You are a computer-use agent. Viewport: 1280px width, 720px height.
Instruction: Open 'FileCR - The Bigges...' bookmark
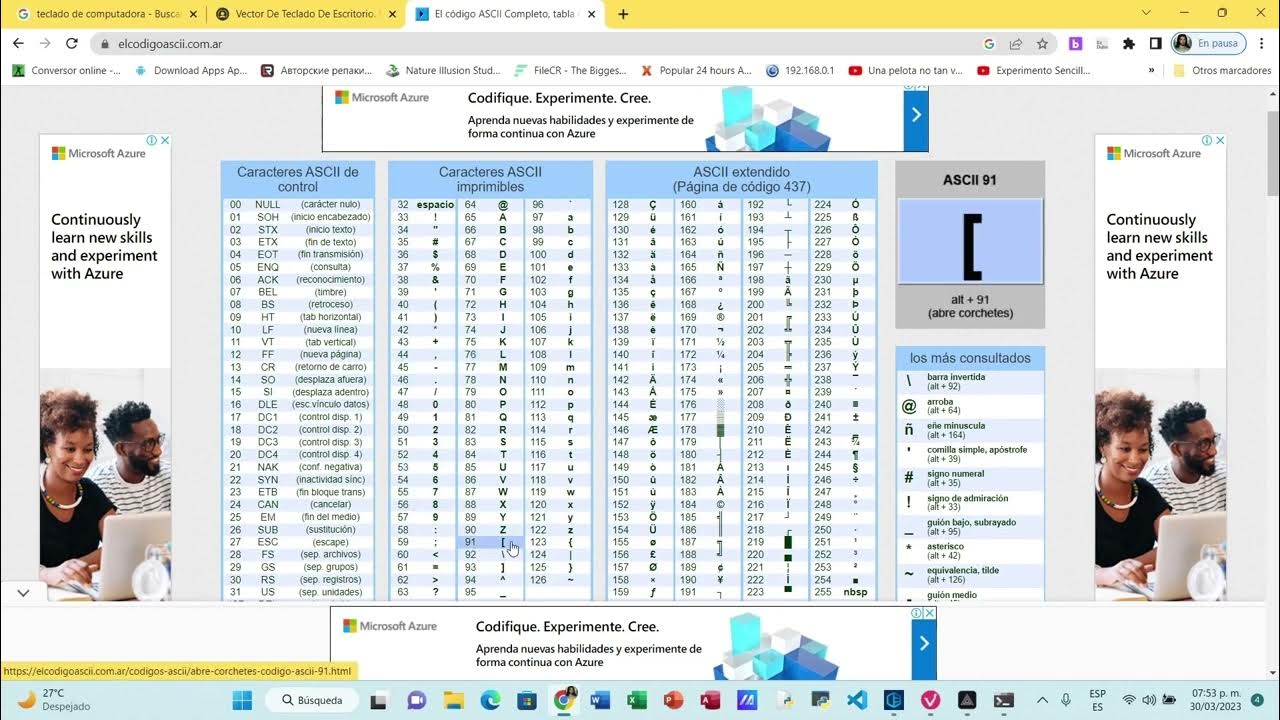tap(570, 71)
